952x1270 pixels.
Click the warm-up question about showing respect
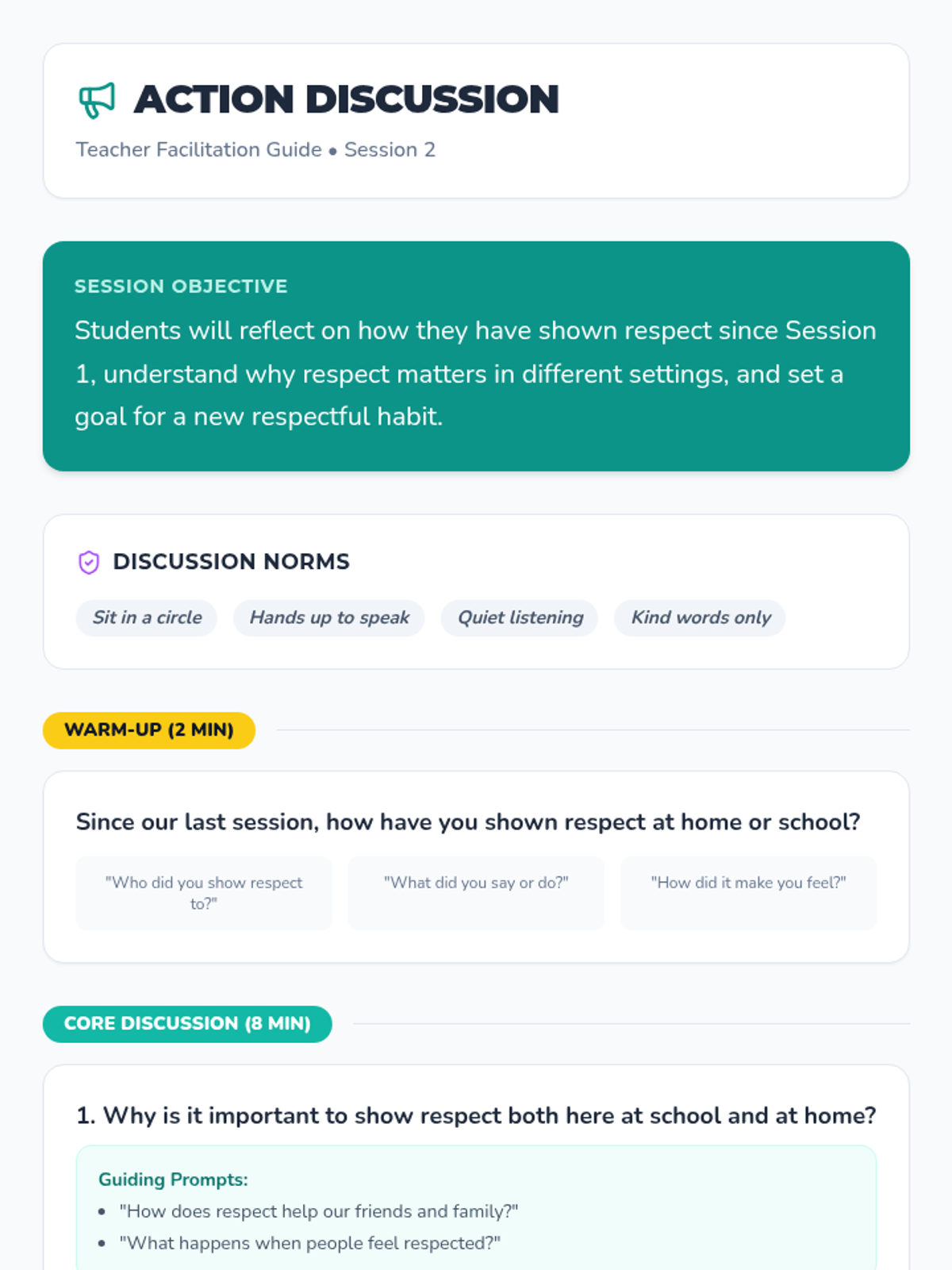tap(468, 822)
